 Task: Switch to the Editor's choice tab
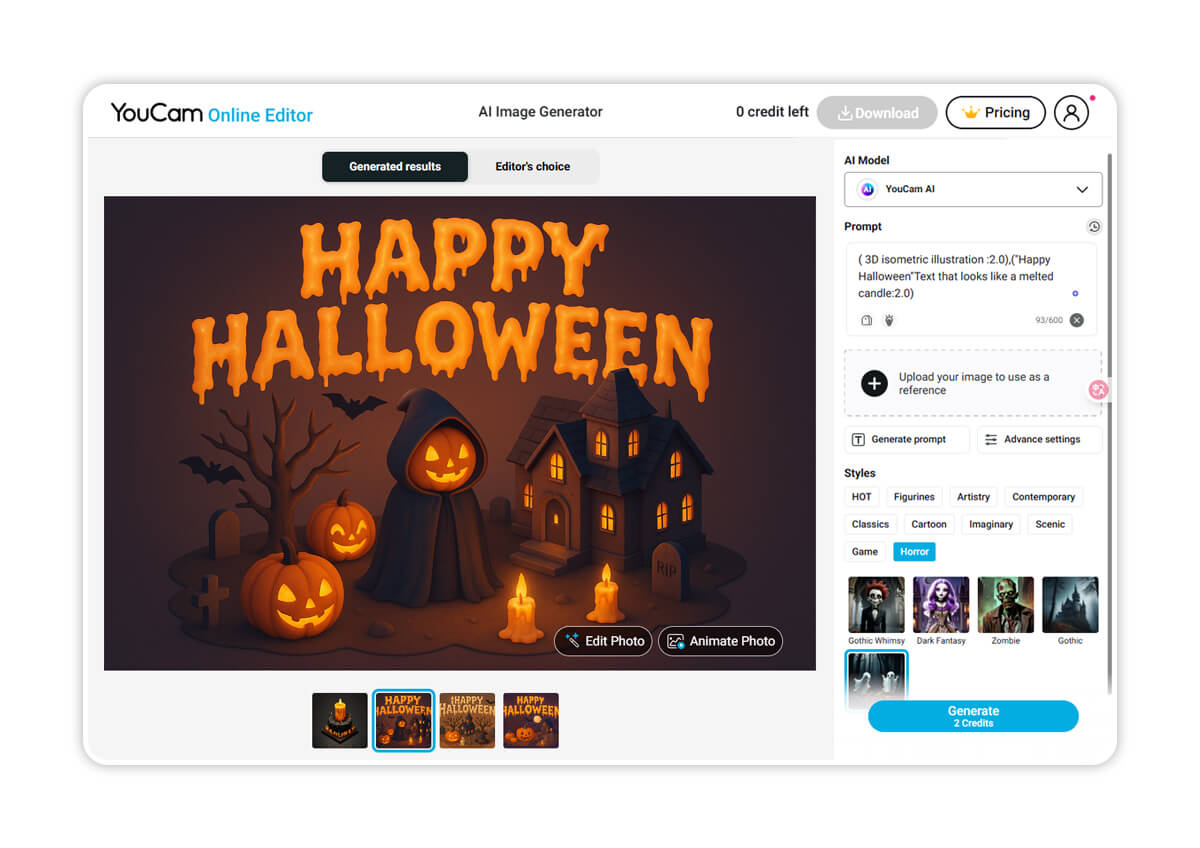coord(532,167)
